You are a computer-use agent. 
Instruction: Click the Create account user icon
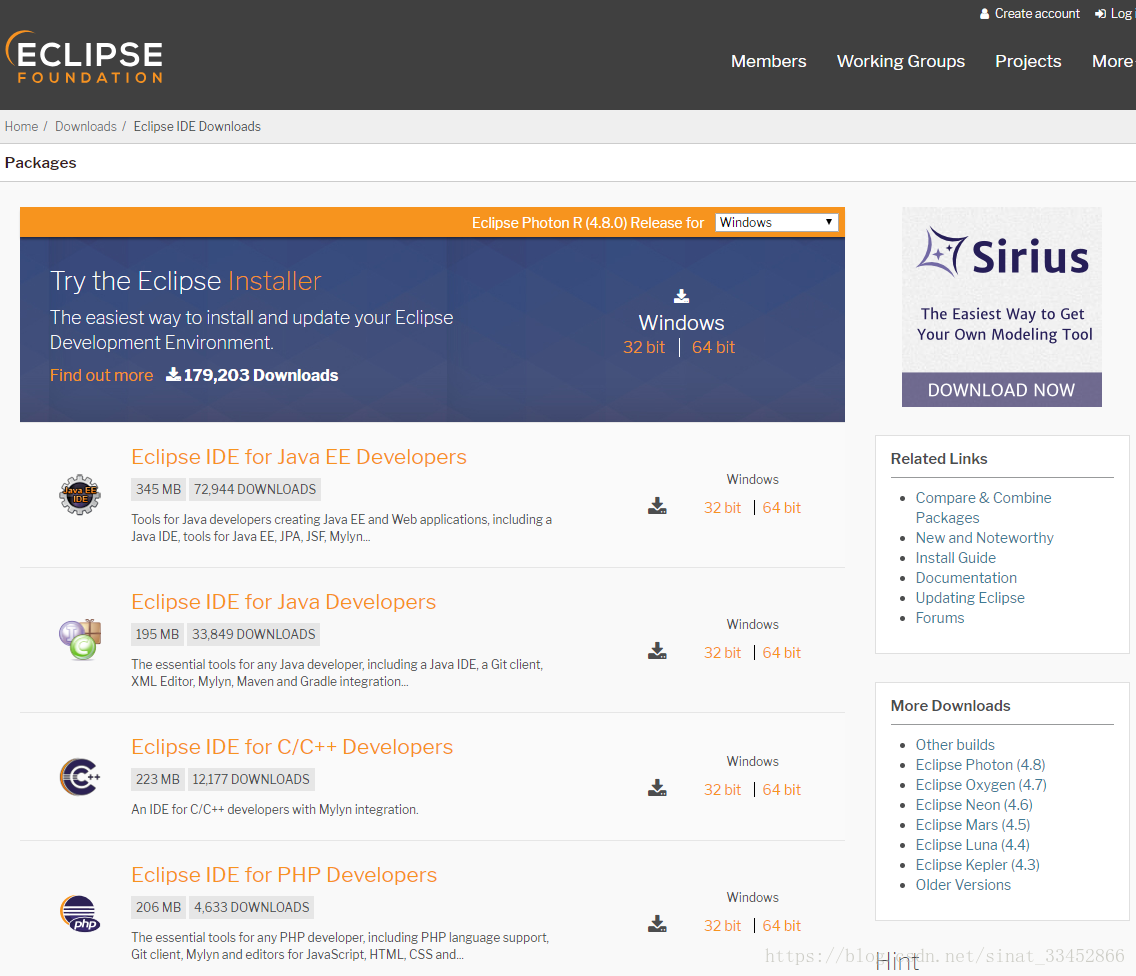984,14
